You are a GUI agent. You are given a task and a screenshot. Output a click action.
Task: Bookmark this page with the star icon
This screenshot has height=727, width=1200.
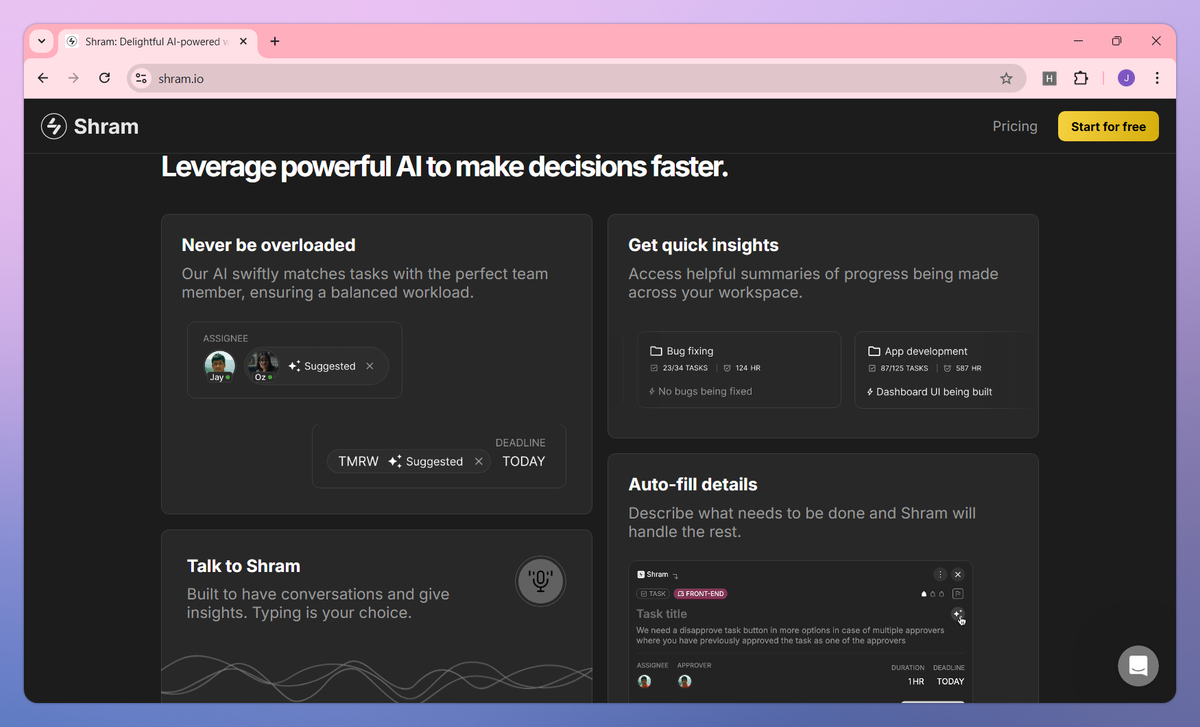1006,78
